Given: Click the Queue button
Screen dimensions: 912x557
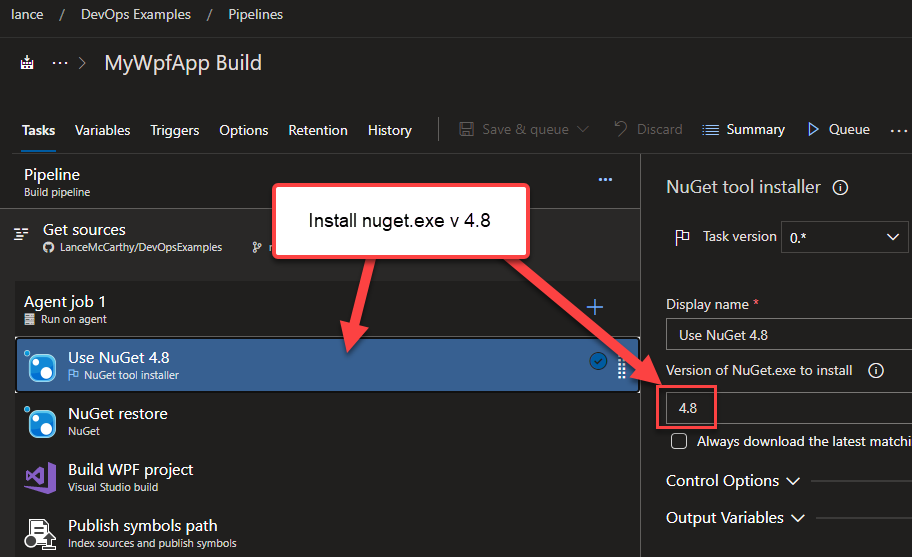Looking at the screenshot, I should pos(838,129).
